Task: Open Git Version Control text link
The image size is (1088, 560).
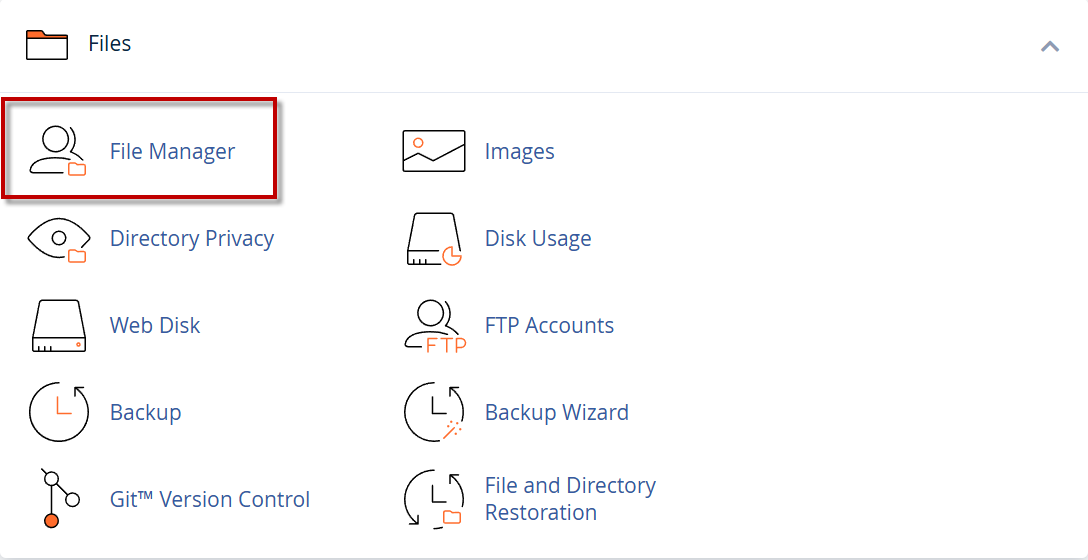Action: click(210, 499)
